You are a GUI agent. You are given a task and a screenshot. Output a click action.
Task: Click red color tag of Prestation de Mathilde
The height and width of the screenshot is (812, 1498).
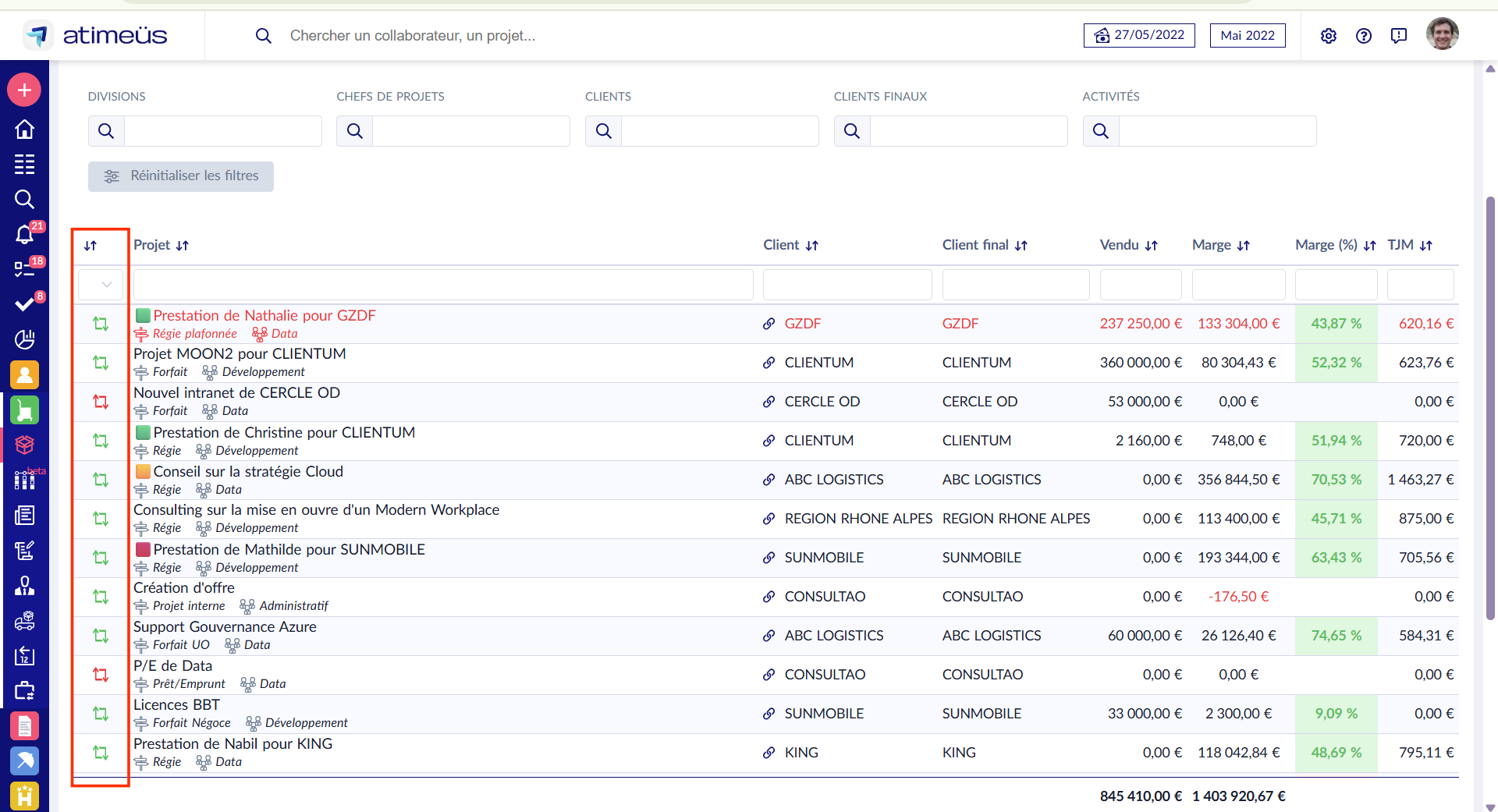143,549
